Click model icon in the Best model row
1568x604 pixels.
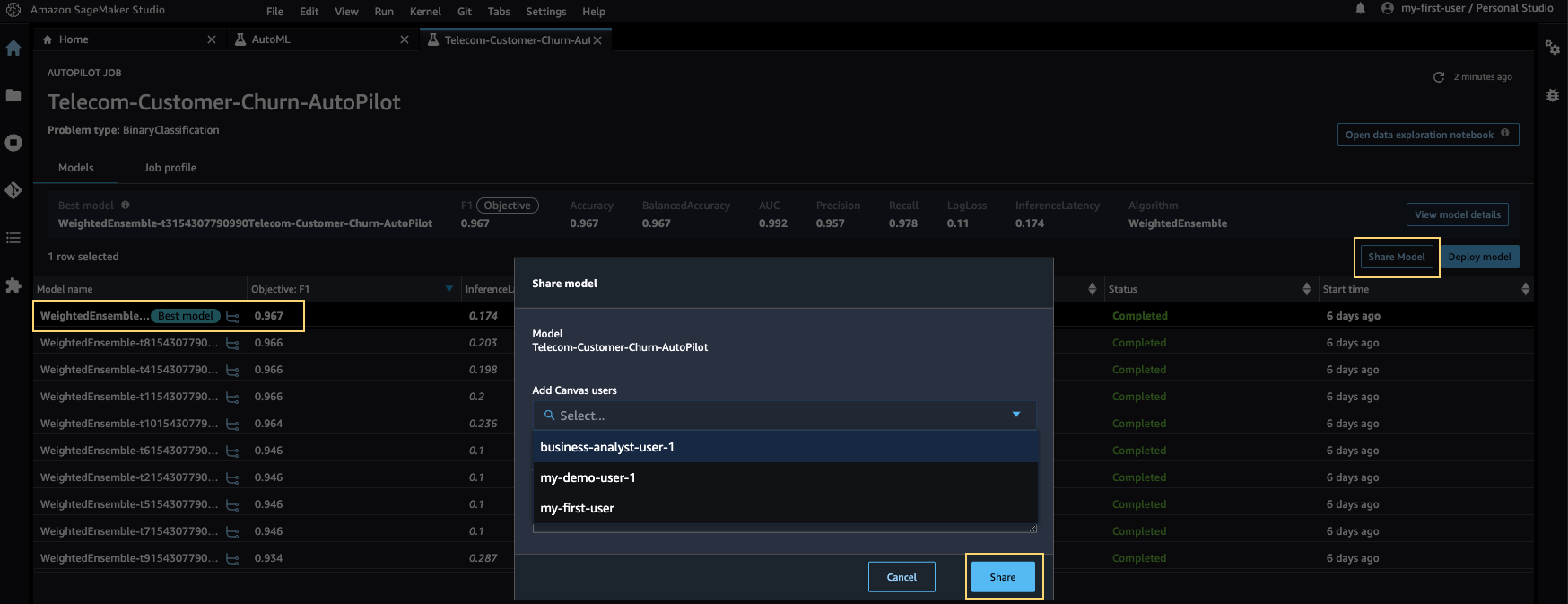click(x=232, y=316)
